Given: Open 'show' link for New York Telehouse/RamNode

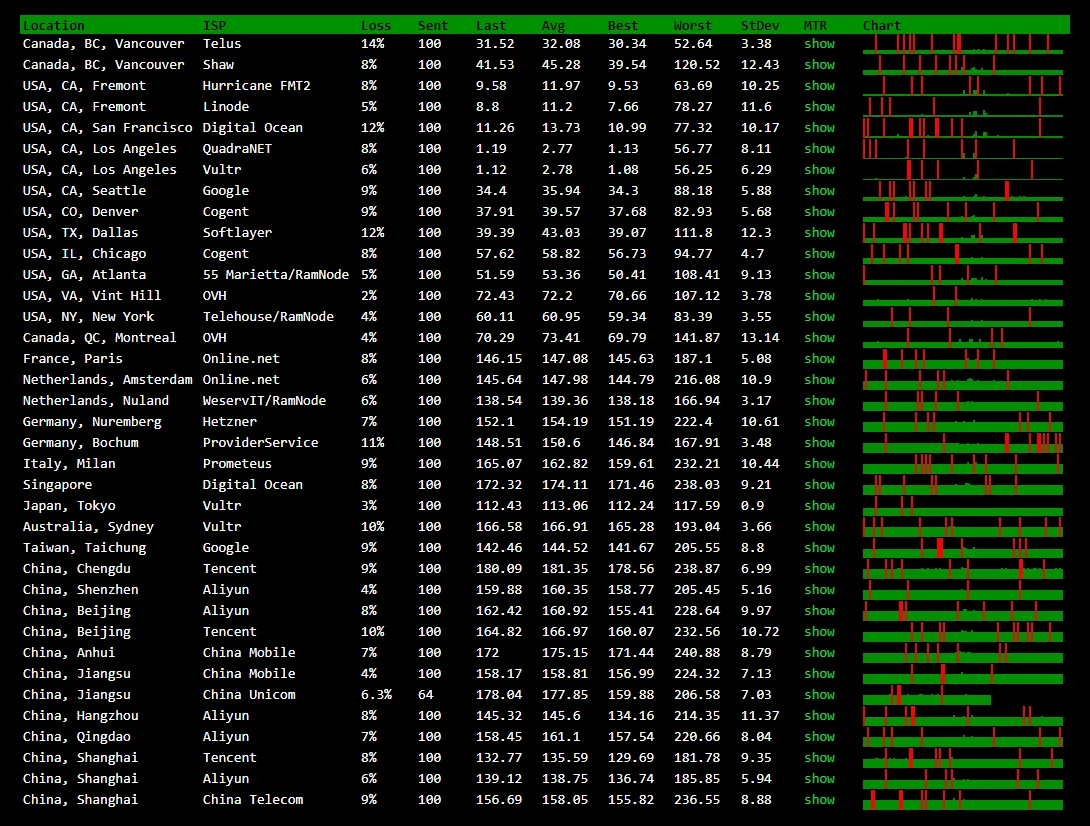Looking at the screenshot, I should [x=819, y=316].
